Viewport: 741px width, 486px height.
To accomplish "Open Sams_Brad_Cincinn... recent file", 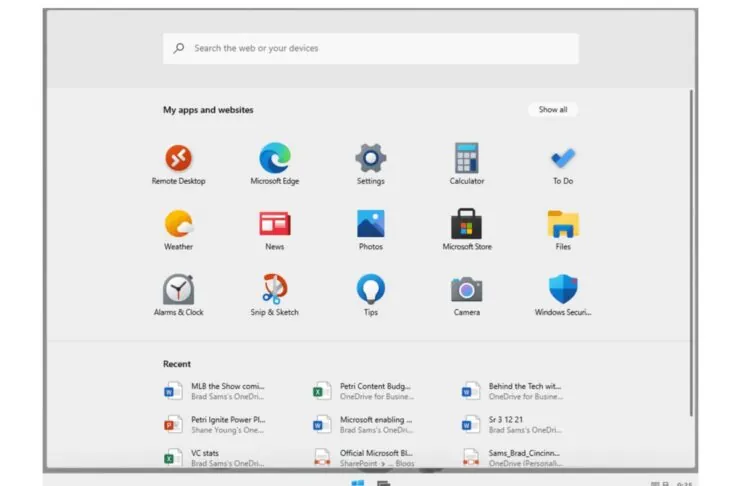I will (x=512, y=458).
